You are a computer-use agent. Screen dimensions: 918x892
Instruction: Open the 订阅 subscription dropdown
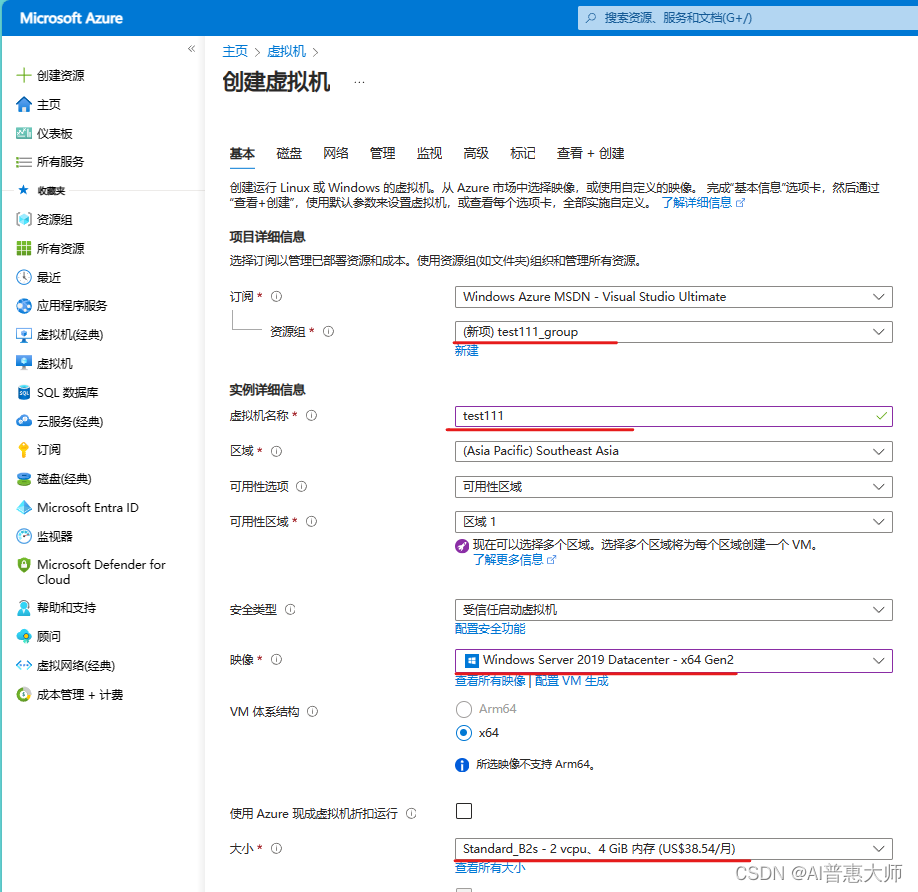coord(673,297)
